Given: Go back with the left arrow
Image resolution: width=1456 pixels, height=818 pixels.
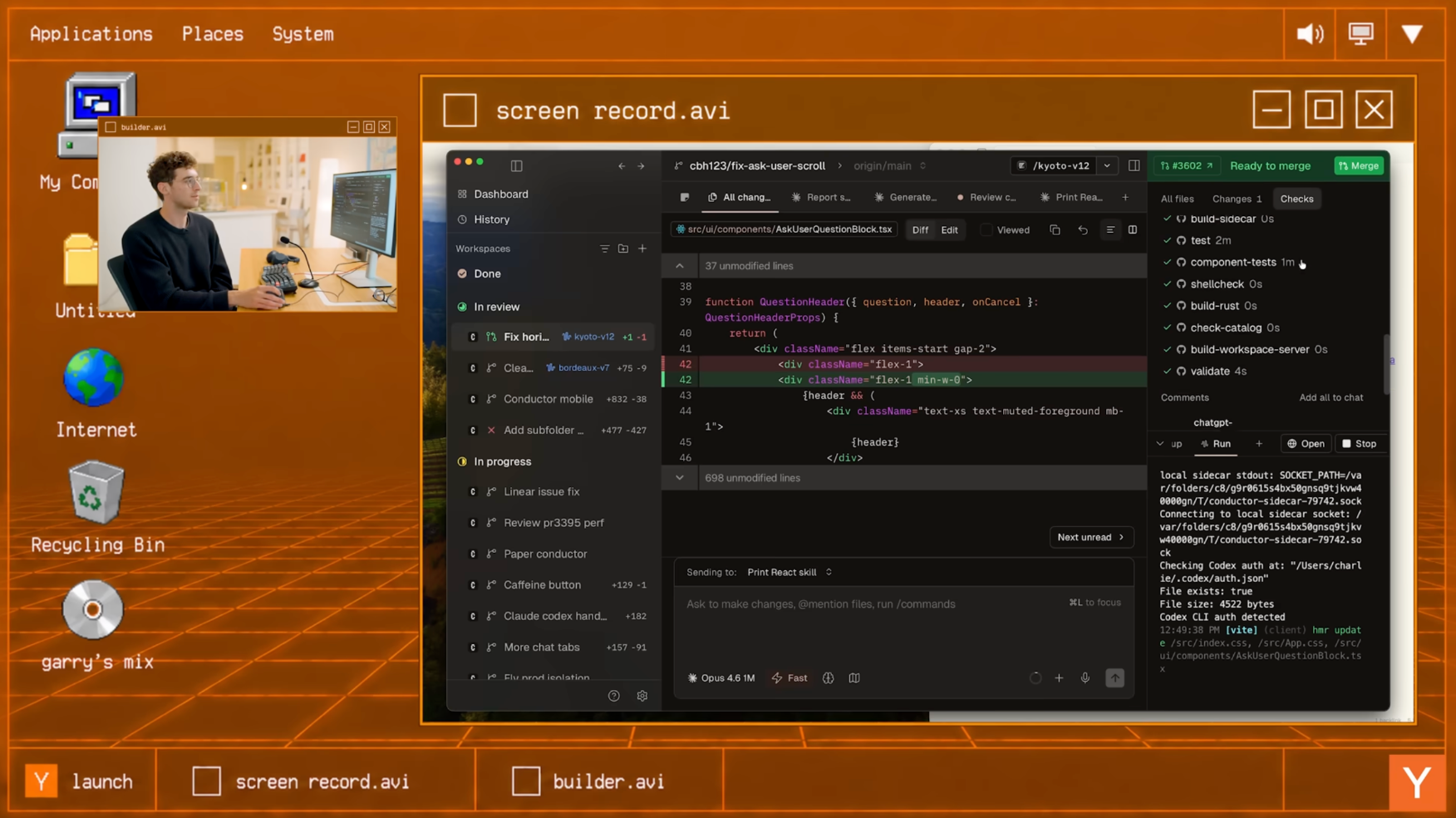Looking at the screenshot, I should tap(622, 166).
